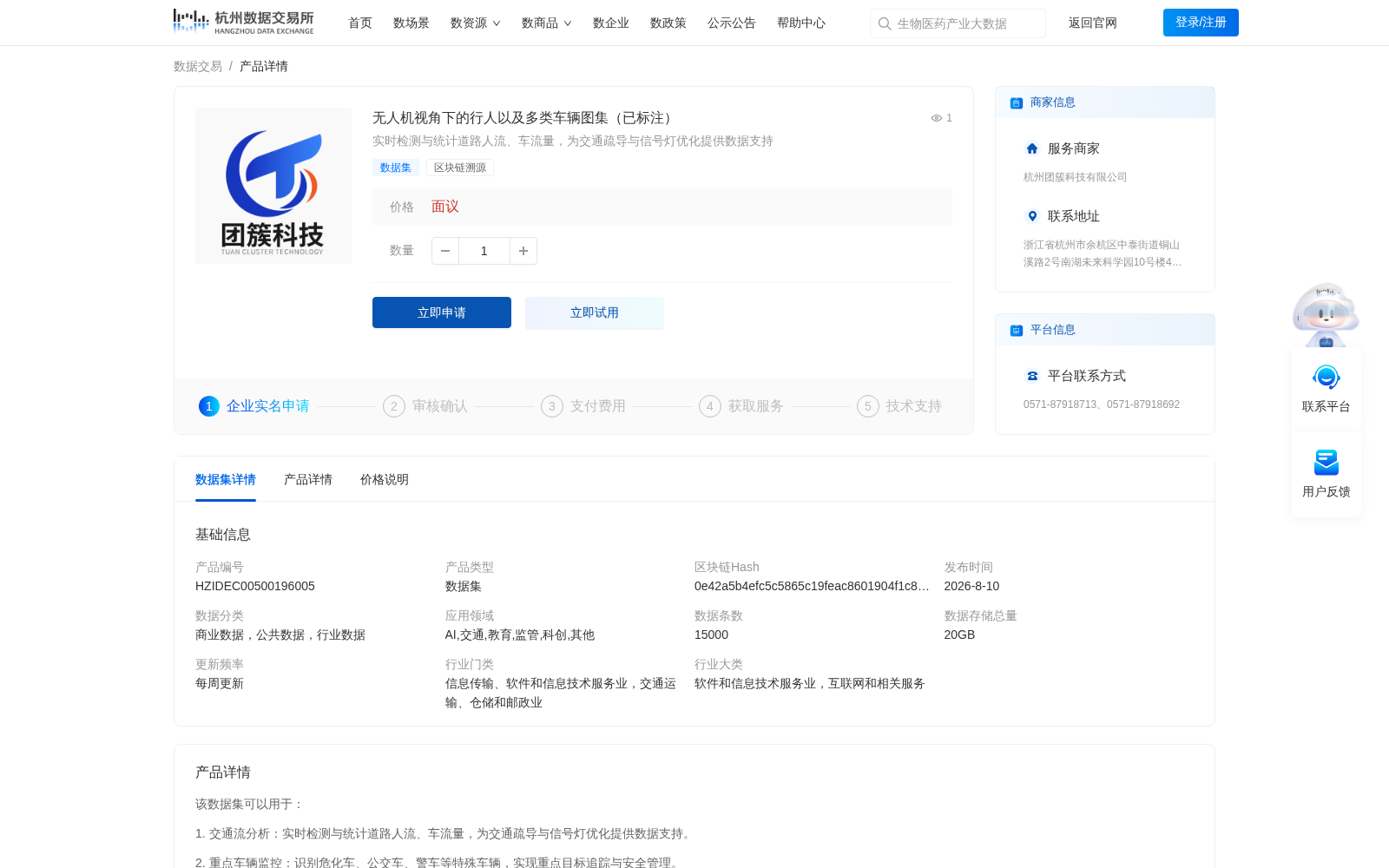Click the 数据集 tag

(396, 168)
